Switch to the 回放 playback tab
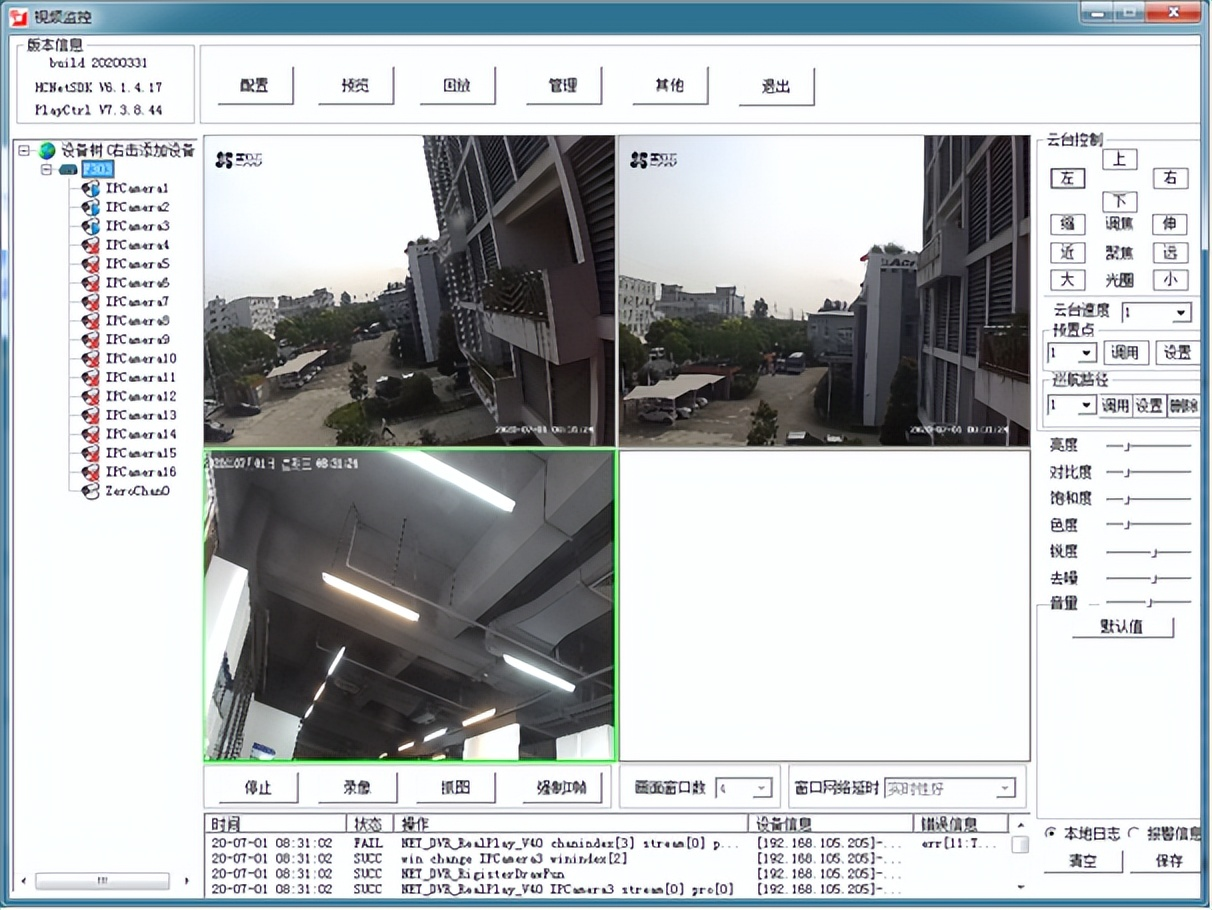This screenshot has height=910, width=1212. (x=457, y=86)
